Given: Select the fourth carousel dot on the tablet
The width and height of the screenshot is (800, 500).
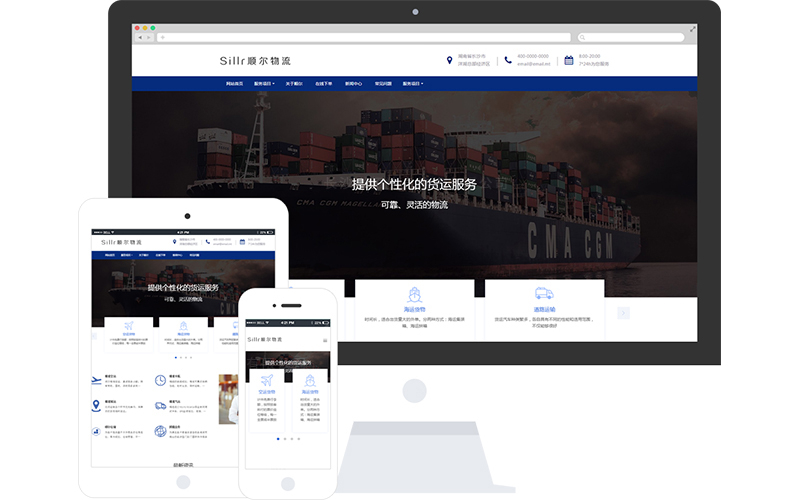Looking at the screenshot, I should tap(191, 358).
